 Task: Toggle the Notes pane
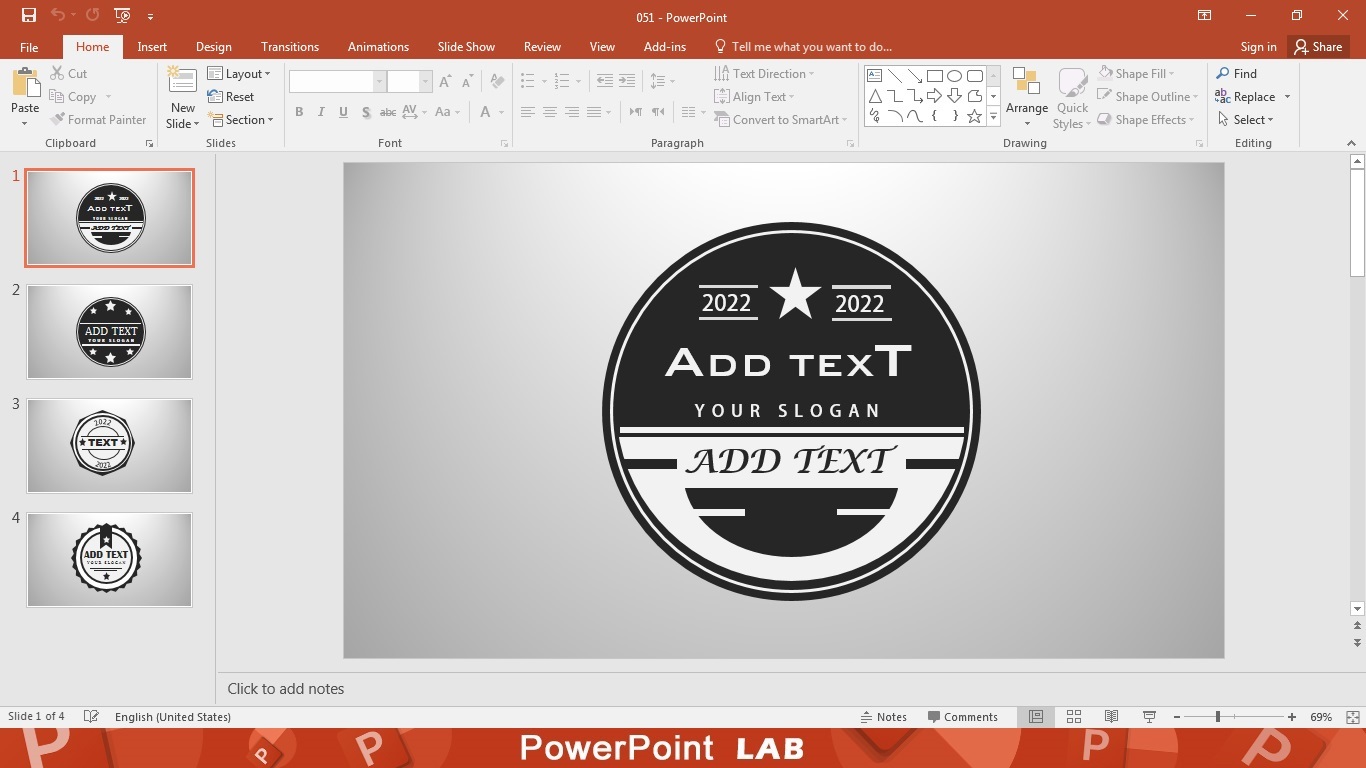pos(883,717)
